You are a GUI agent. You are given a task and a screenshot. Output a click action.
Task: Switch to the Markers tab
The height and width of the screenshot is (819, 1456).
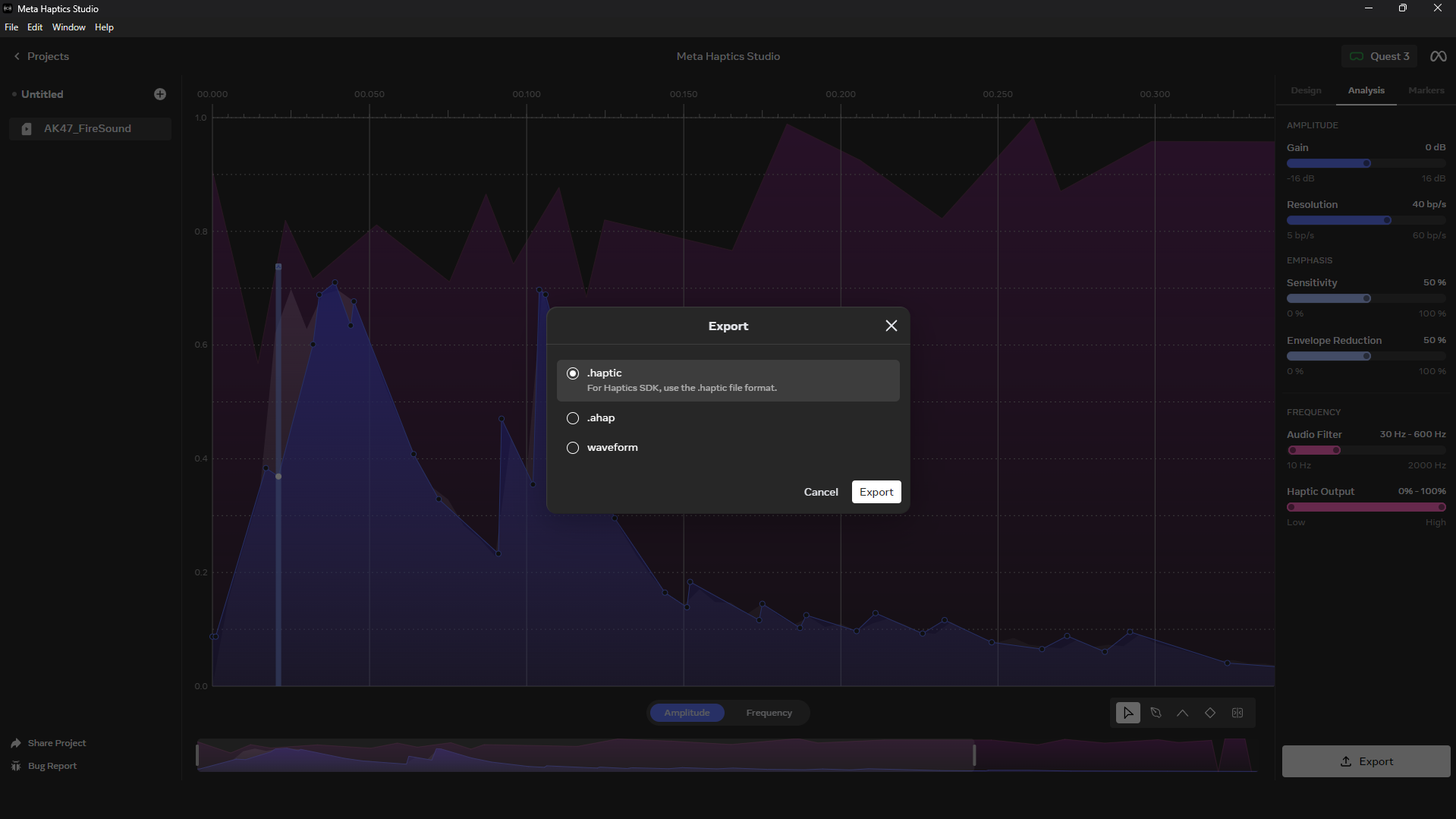click(x=1426, y=90)
